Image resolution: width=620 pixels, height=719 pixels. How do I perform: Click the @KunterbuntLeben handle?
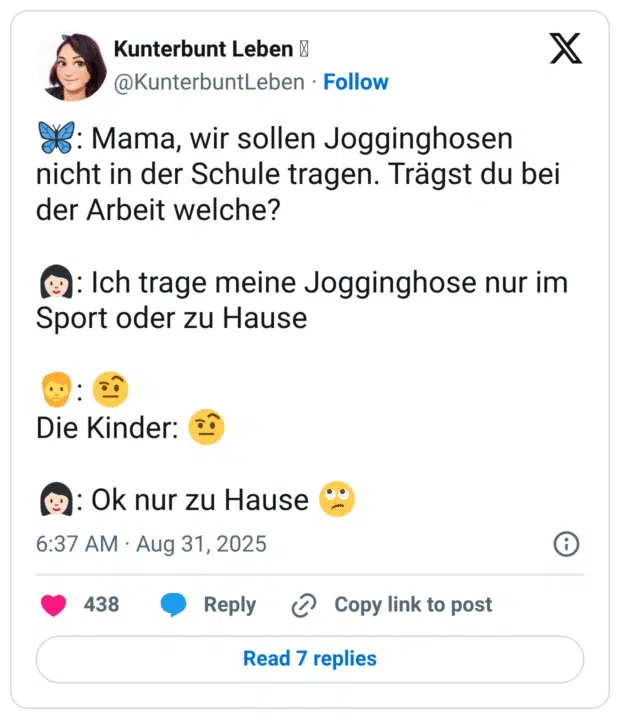(209, 82)
